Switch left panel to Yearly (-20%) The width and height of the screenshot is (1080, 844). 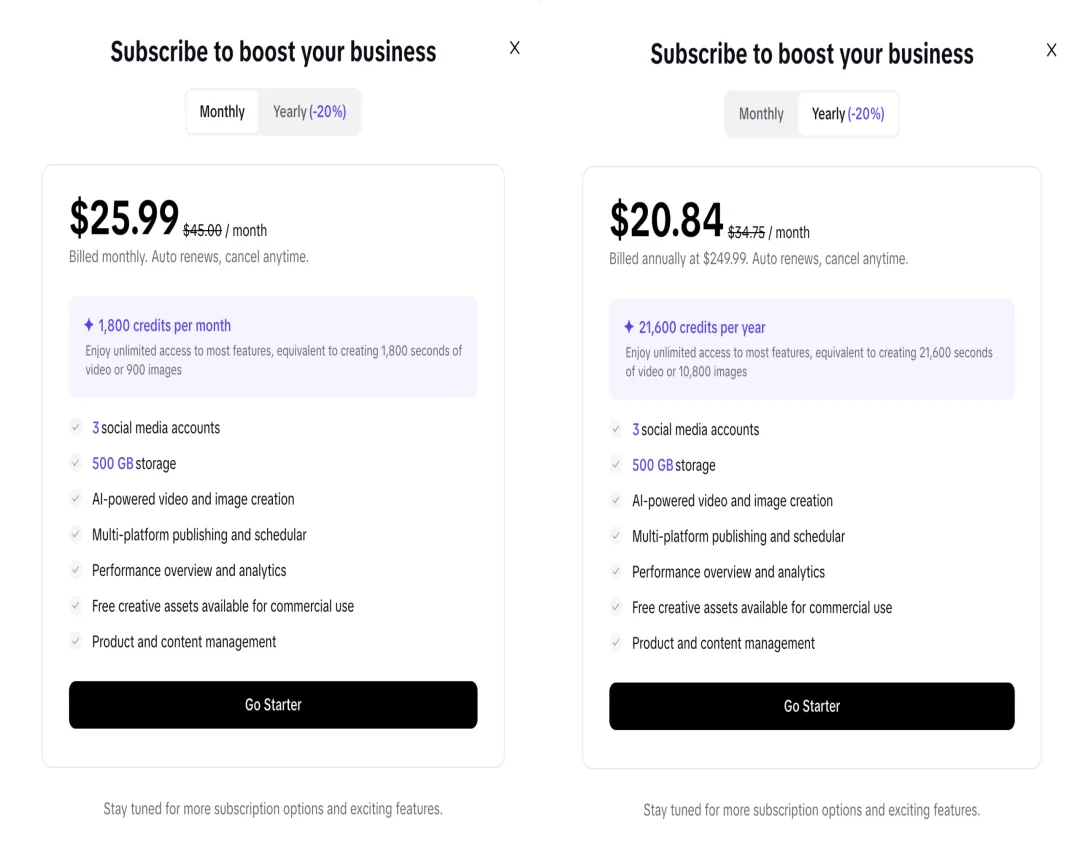click(x=309, y=112)
